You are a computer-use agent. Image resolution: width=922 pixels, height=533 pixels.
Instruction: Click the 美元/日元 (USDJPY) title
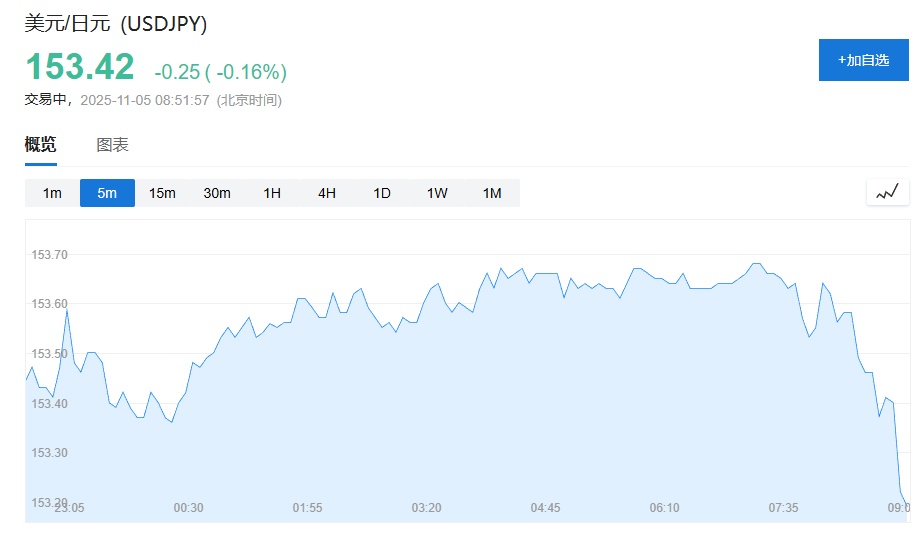click(116, 23)
